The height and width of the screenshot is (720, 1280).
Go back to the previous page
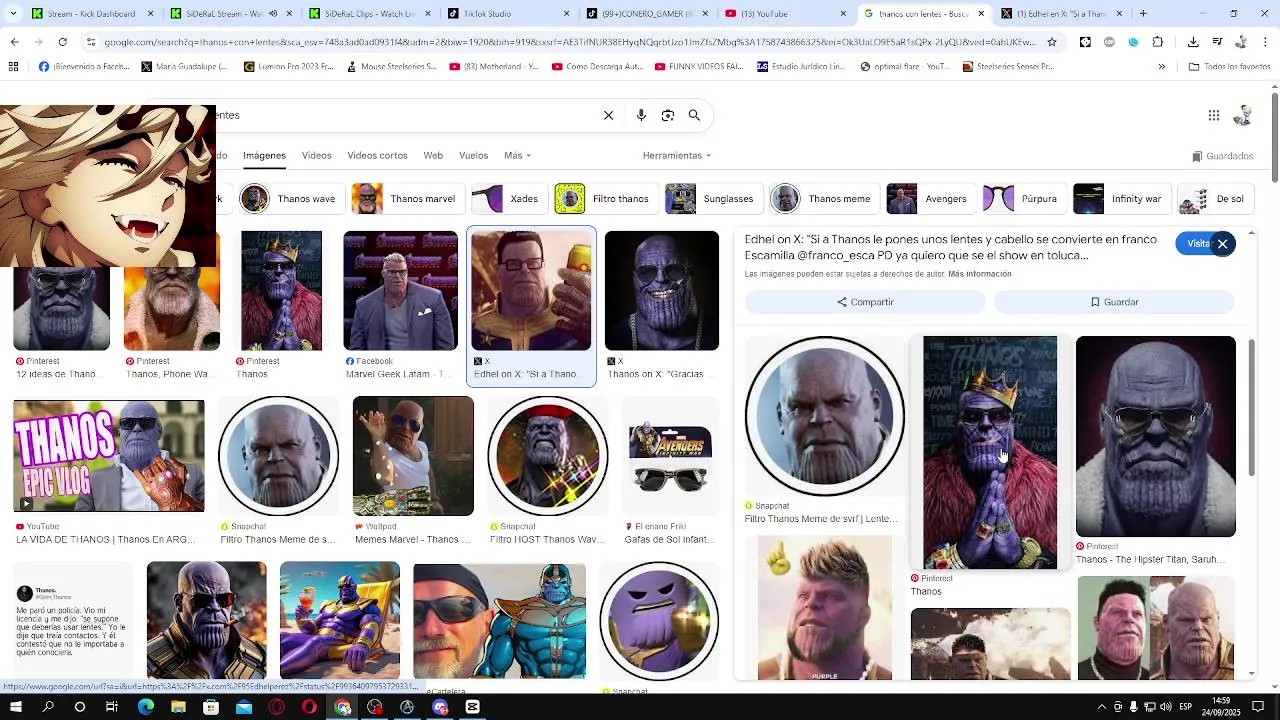(x=14, y=42)
